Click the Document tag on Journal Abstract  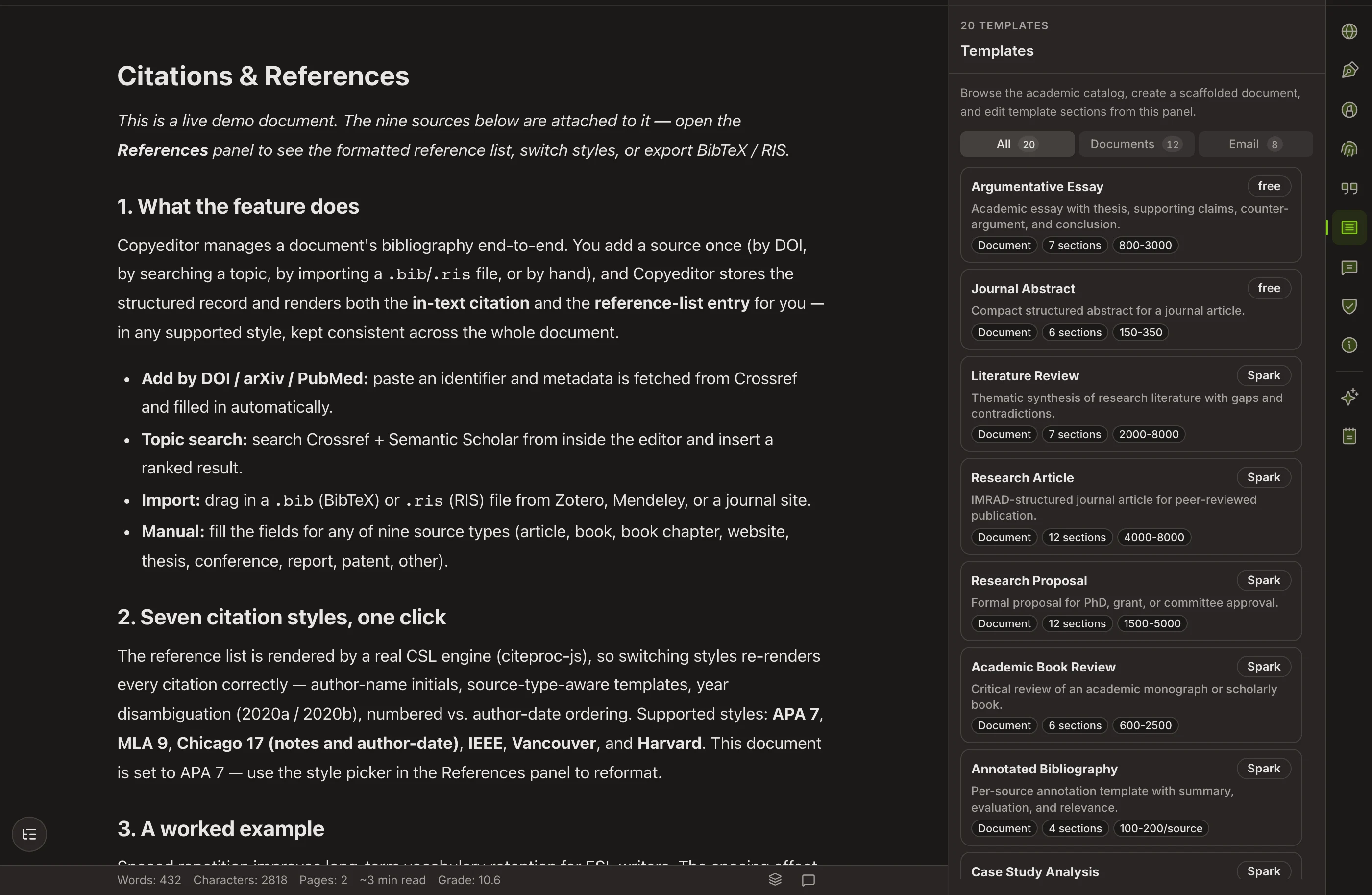1004,332
